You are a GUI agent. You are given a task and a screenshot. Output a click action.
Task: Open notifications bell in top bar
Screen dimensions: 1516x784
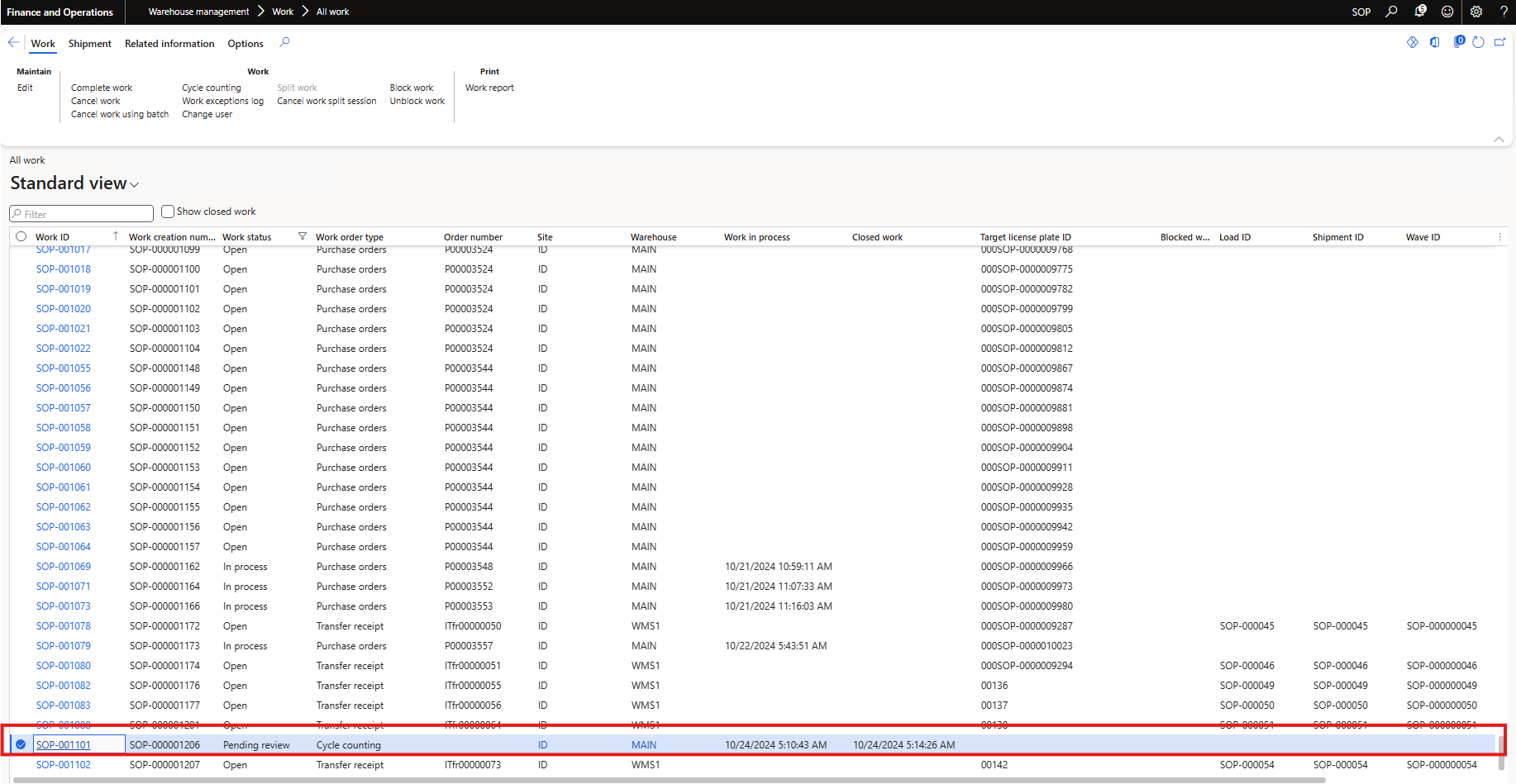pos(1420,12)
